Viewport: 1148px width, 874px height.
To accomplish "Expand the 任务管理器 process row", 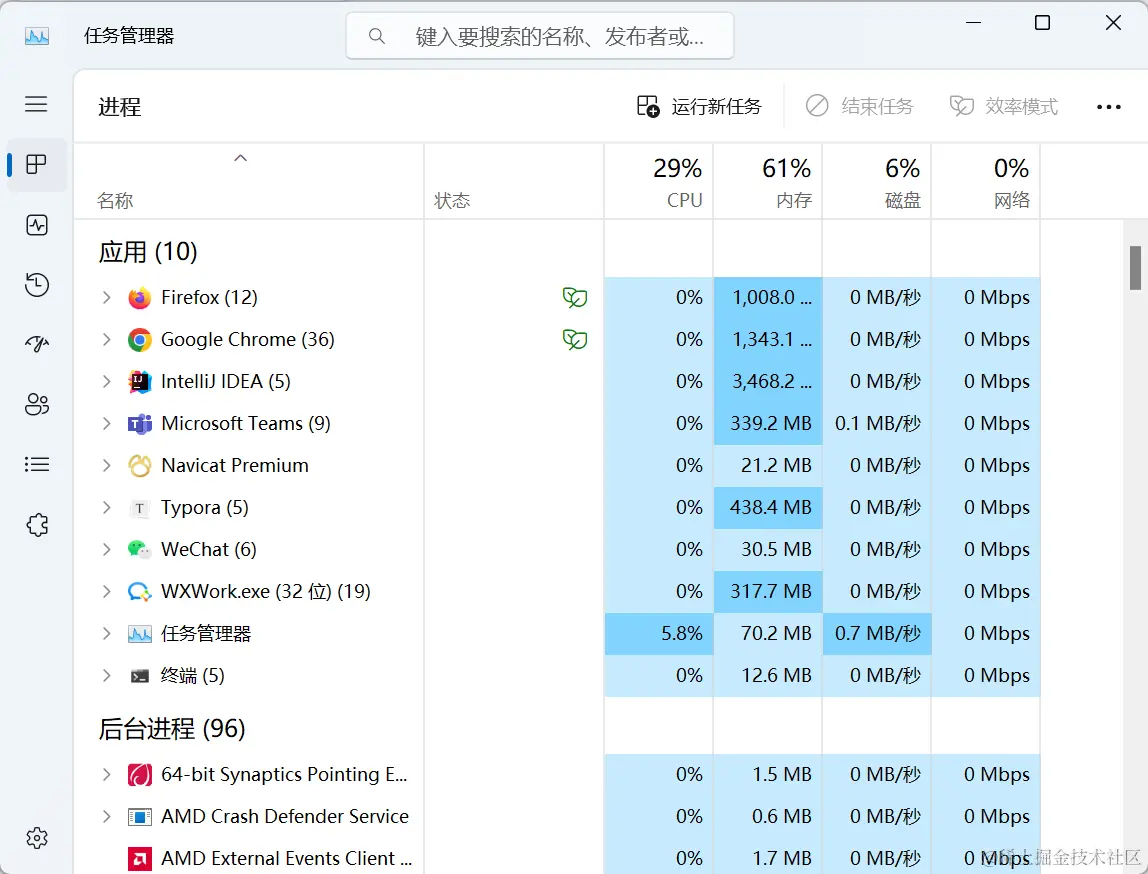I will [107, 634].
